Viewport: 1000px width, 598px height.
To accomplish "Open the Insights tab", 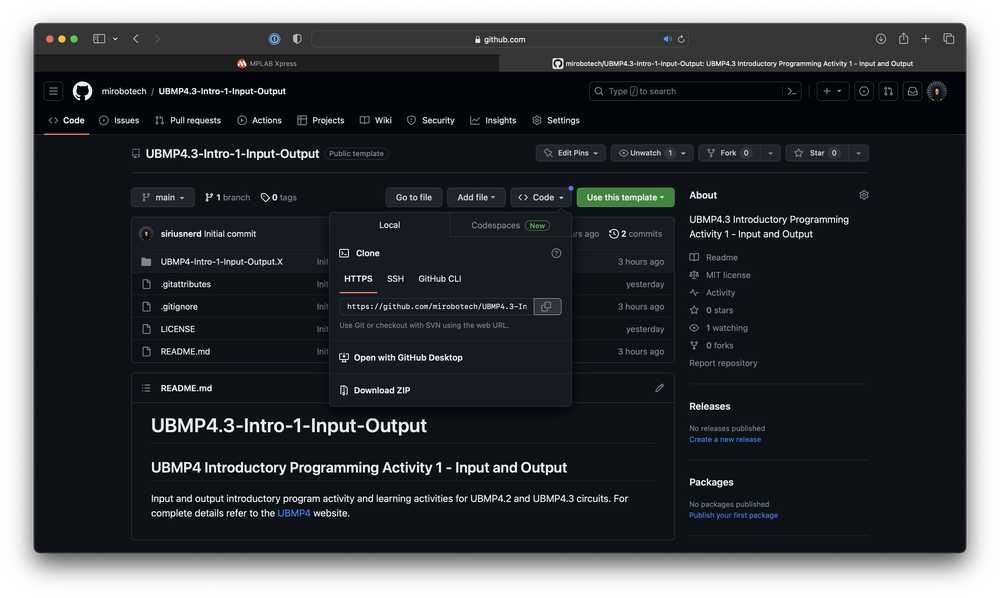I will coord(493,120).
